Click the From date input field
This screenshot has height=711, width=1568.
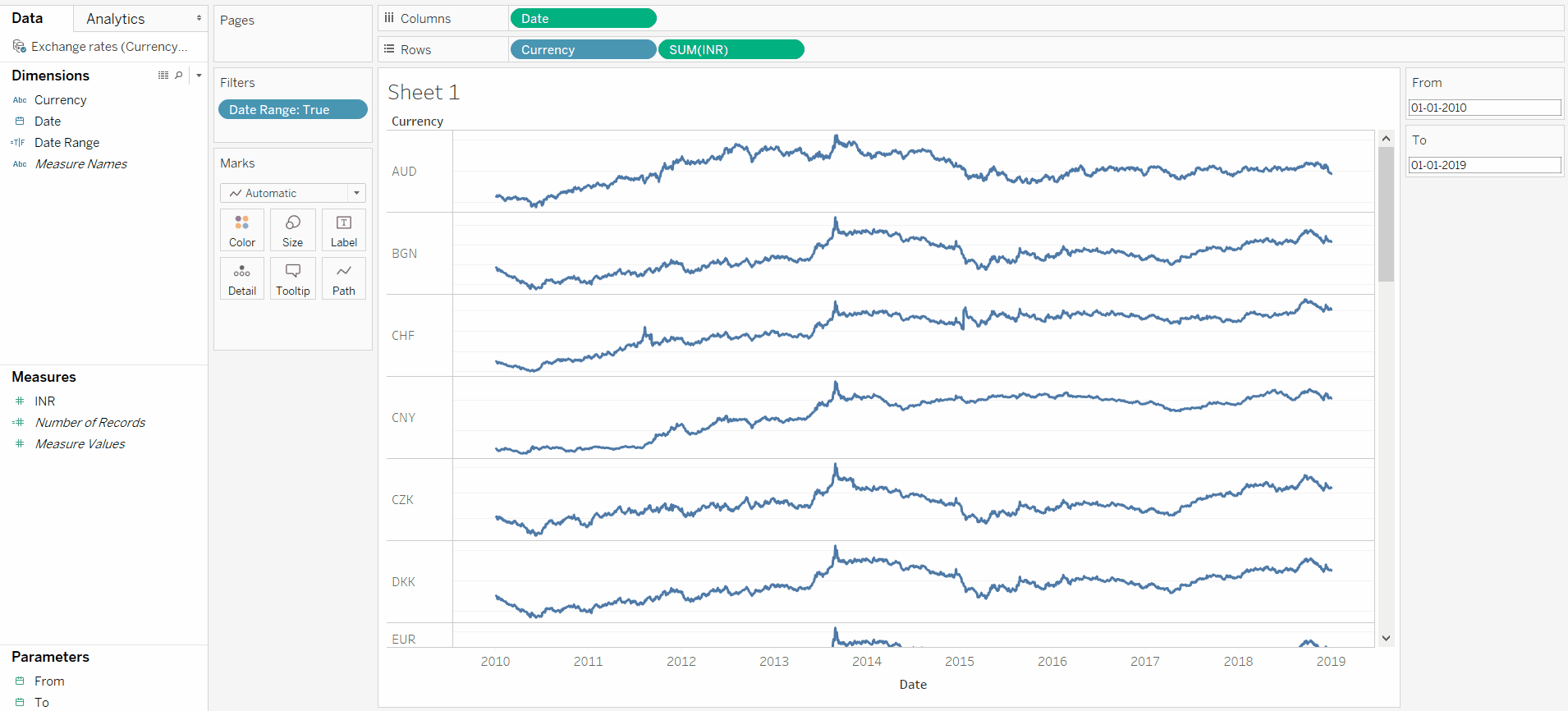click(1484, 108)
